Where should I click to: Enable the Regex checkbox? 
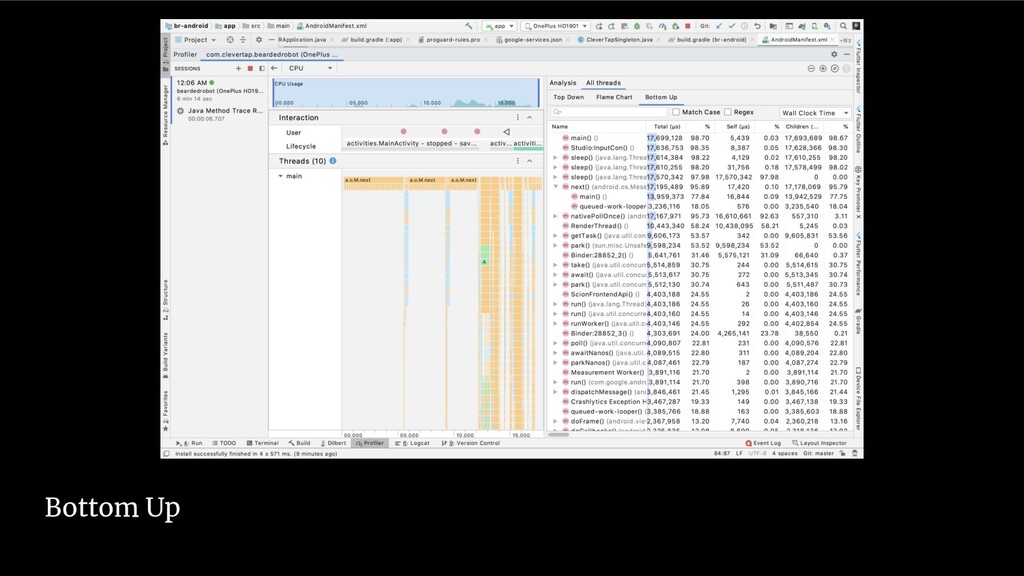[x=728, y=112]
